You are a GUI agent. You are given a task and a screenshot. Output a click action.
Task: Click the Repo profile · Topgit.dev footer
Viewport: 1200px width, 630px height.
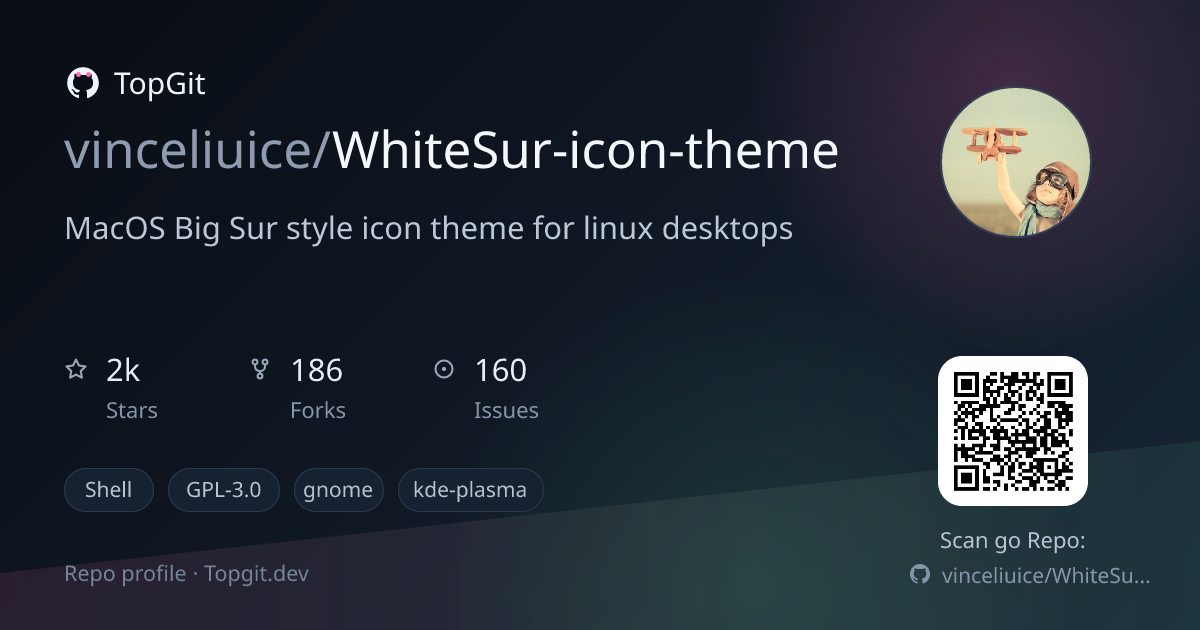pyautogui.click(x=186, y=574)
